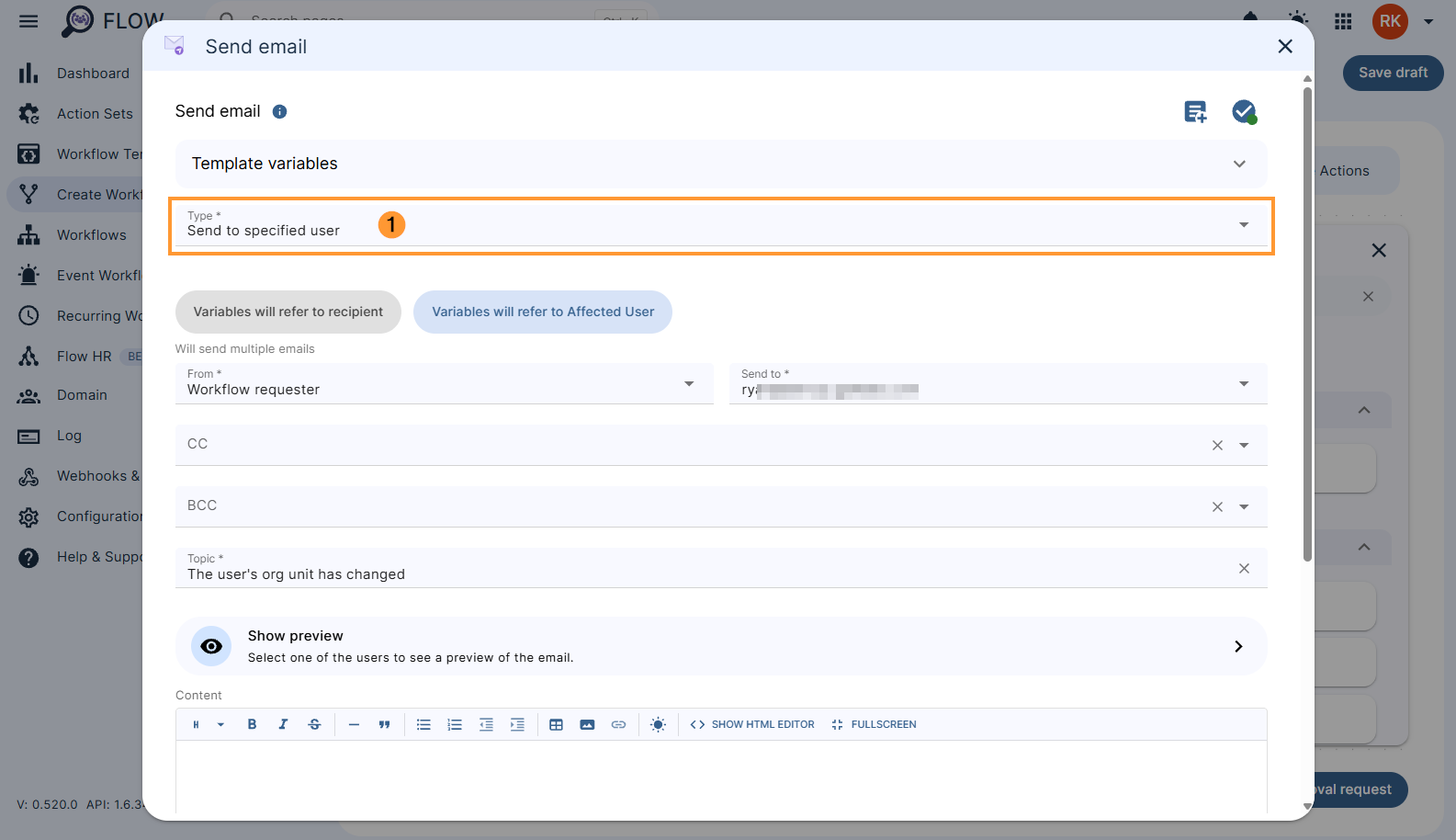Click the Event Workflows sidebar icon

point(28,276)
